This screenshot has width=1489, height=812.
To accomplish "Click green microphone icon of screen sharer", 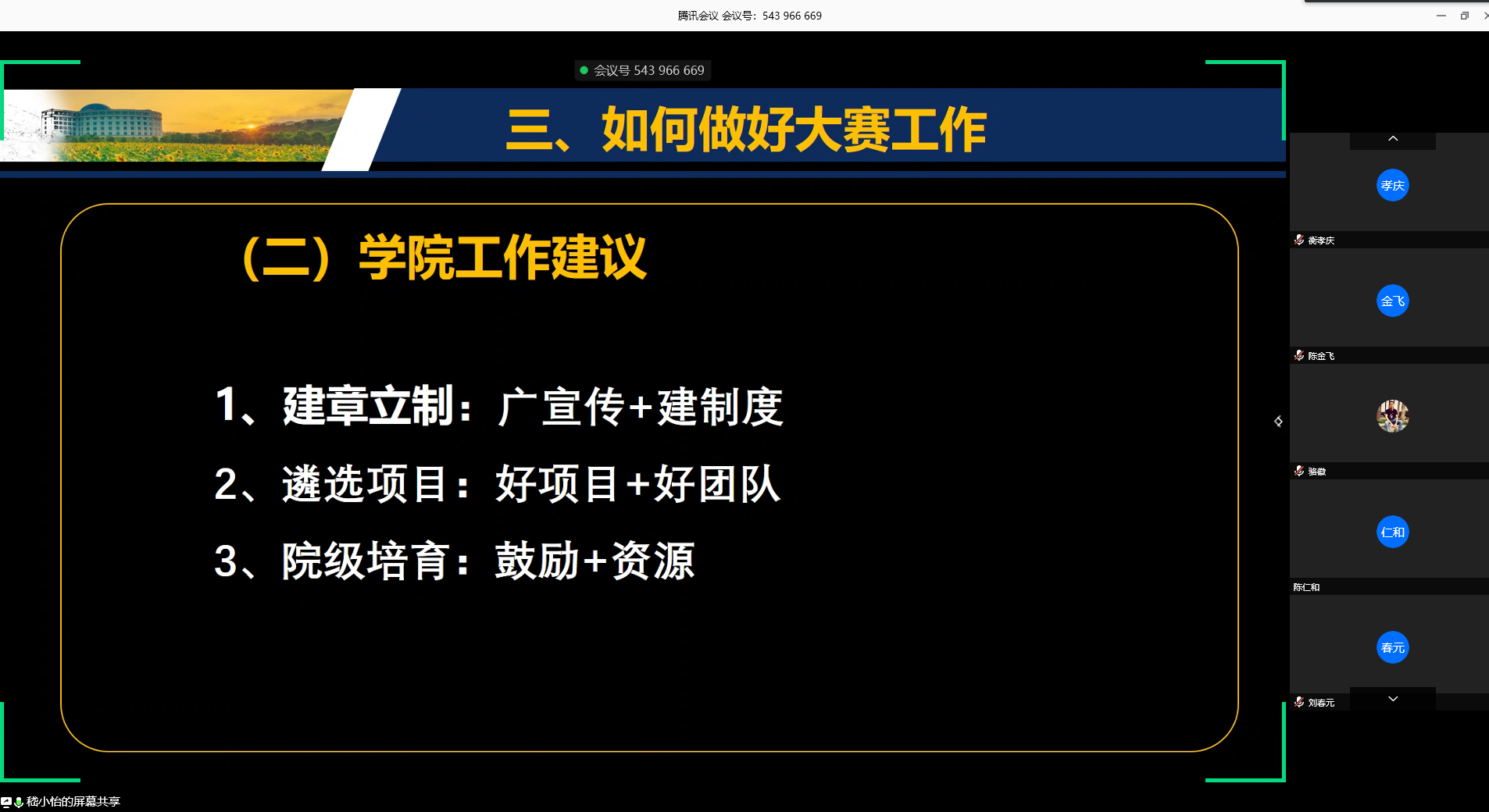I will [x=19, y=802].
